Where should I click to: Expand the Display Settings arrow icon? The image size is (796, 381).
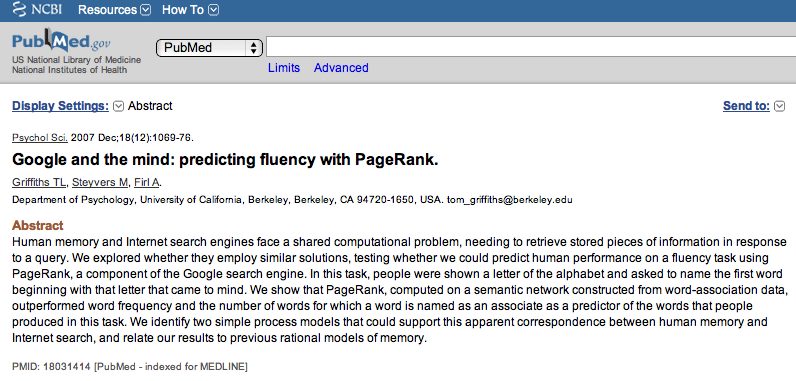118,106
